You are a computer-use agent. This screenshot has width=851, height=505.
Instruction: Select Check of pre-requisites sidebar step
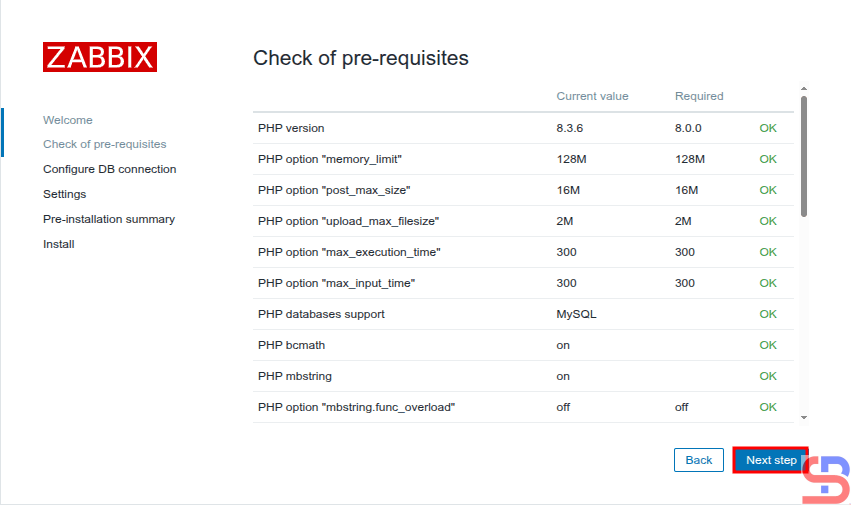tap(105, 144)
